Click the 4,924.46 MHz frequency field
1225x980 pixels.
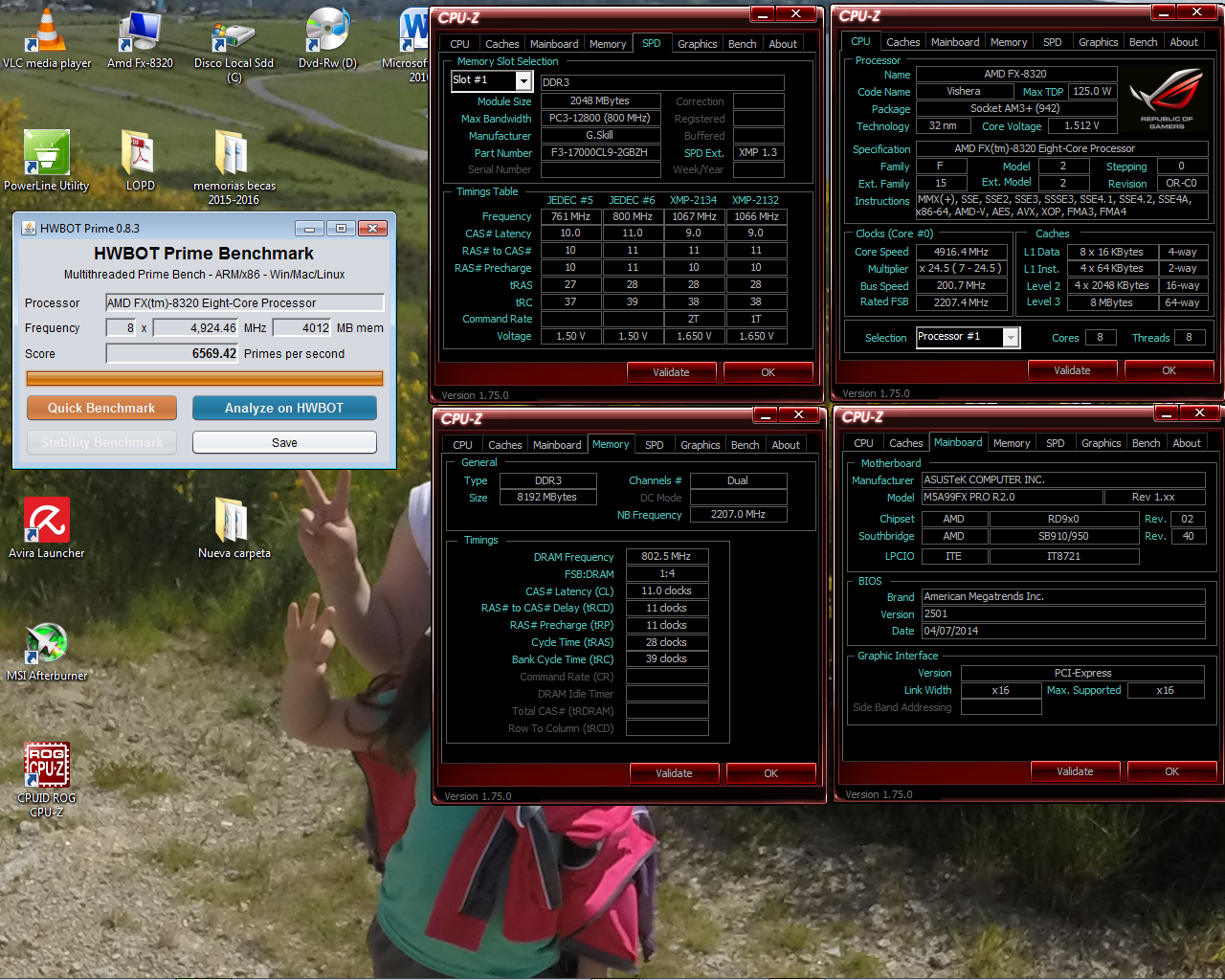point(196,327)
